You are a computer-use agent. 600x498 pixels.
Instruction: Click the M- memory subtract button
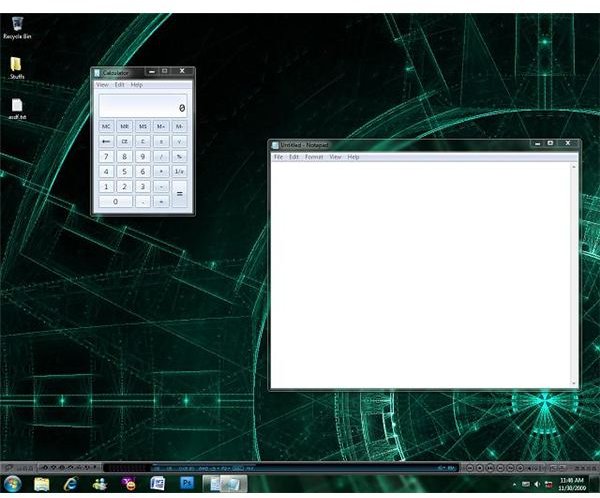point(179,126)
